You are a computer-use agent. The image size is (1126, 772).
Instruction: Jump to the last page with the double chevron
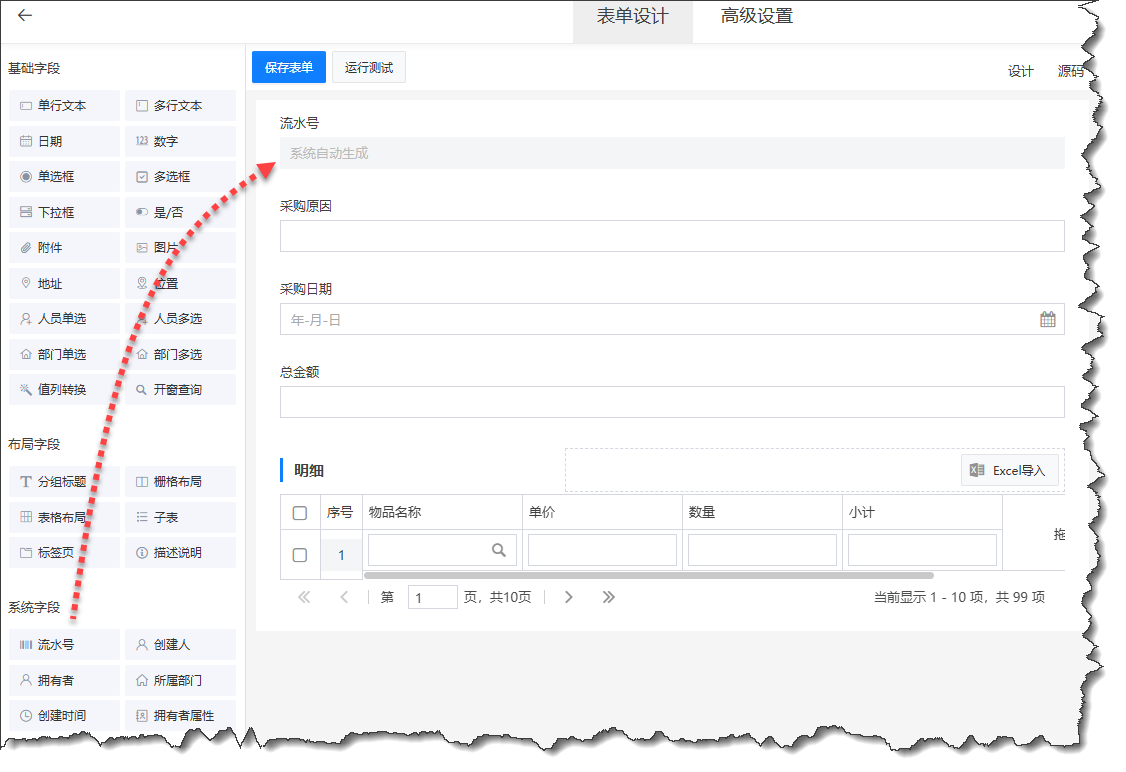tap(609, 596)
